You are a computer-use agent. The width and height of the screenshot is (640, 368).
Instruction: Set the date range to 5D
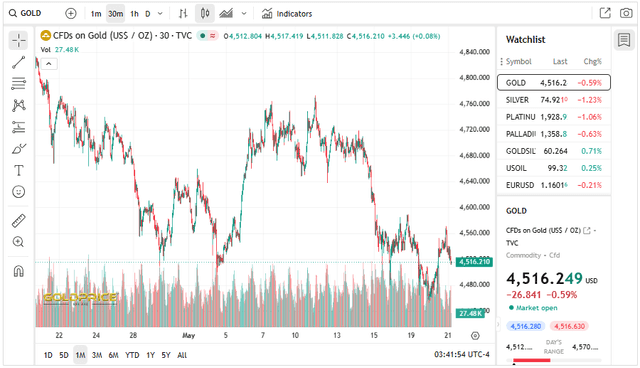[x=64, y=355]
